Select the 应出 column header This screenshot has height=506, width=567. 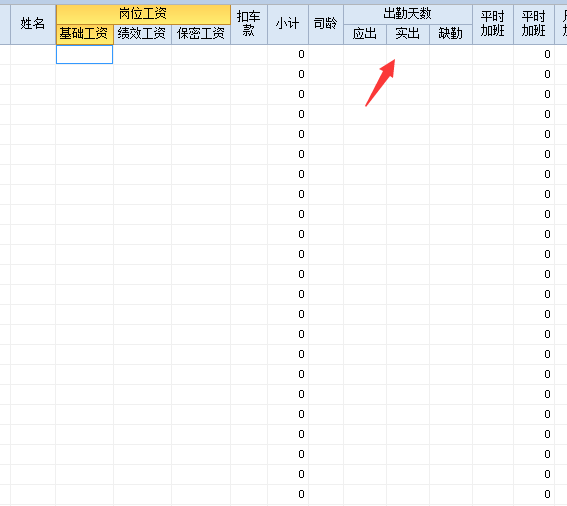coord(365,34)
